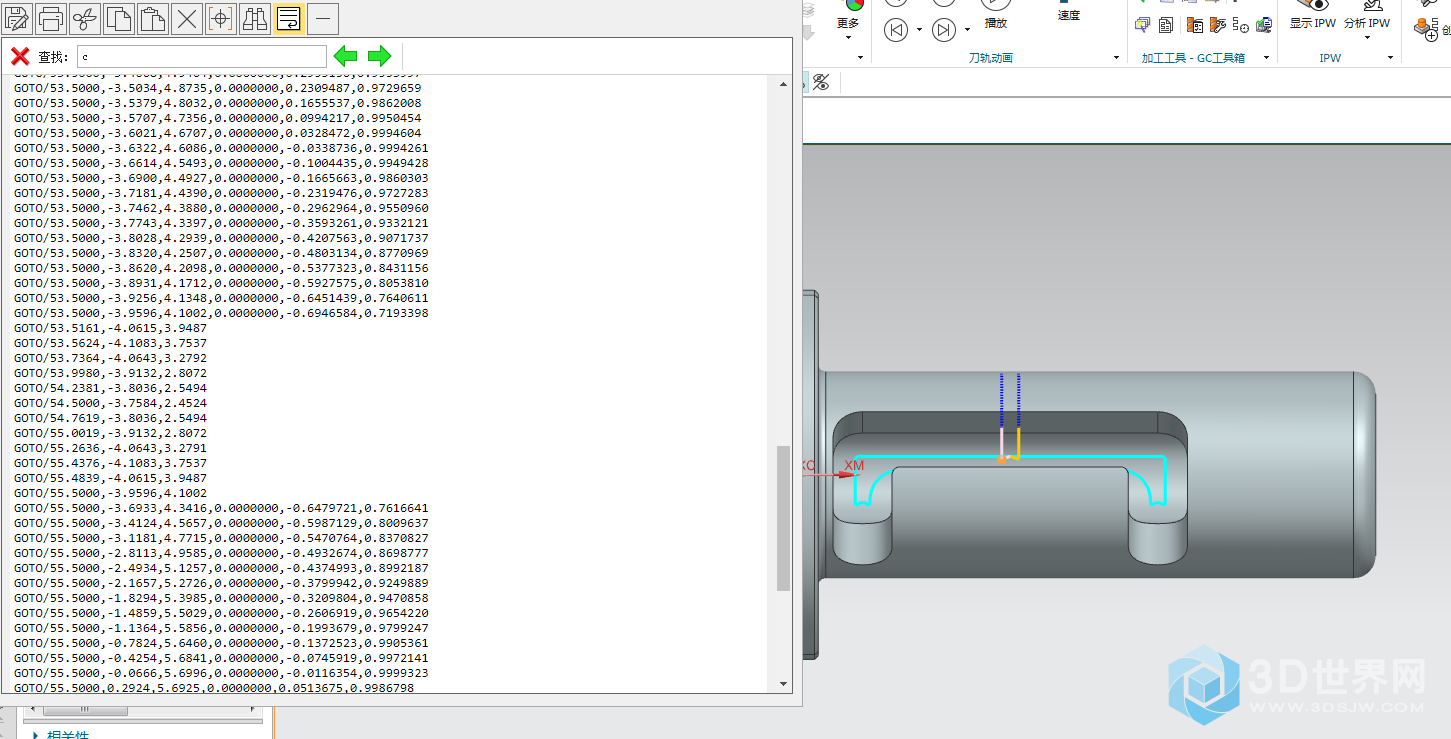Click the listing window scroll down arrow
Screen dimensions: 1451x739
coord(783,684)
